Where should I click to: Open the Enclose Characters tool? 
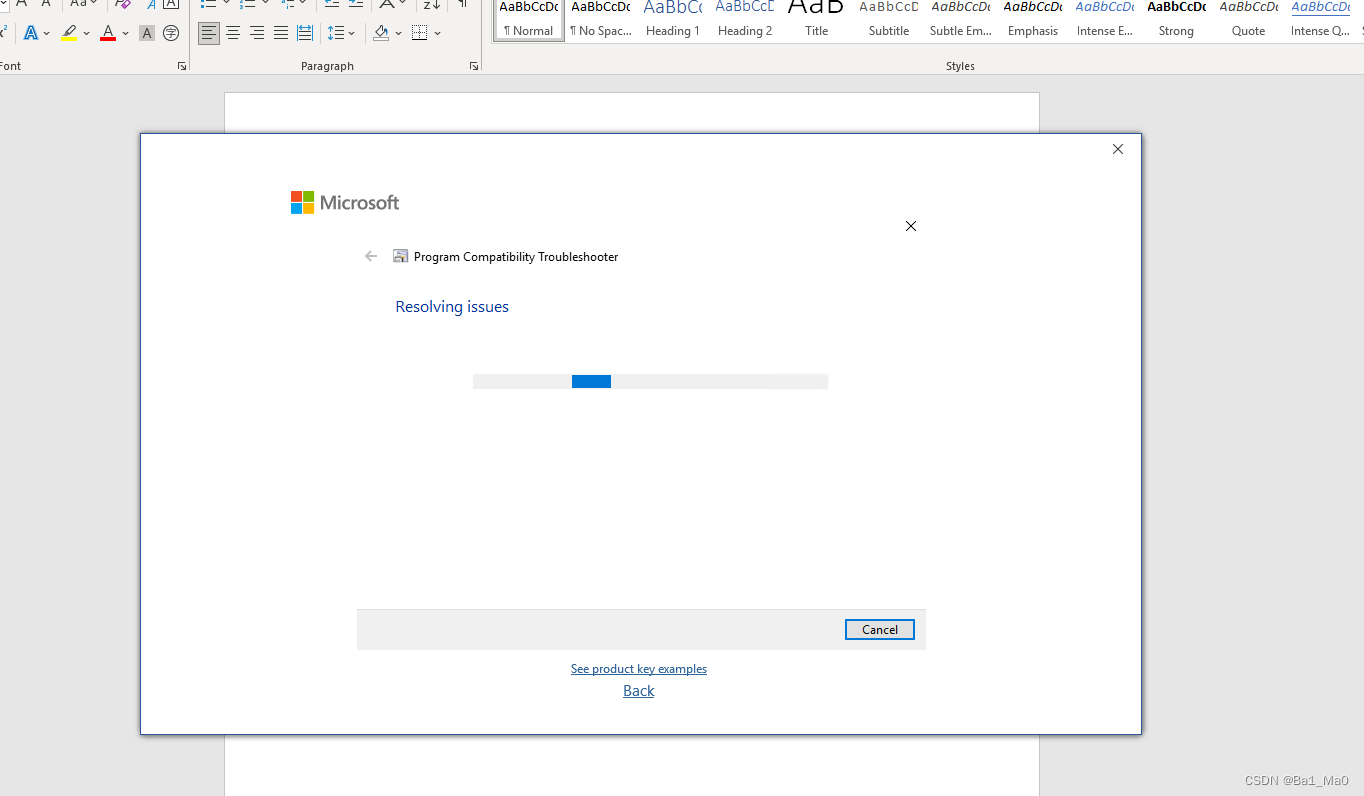pos(171,33)
